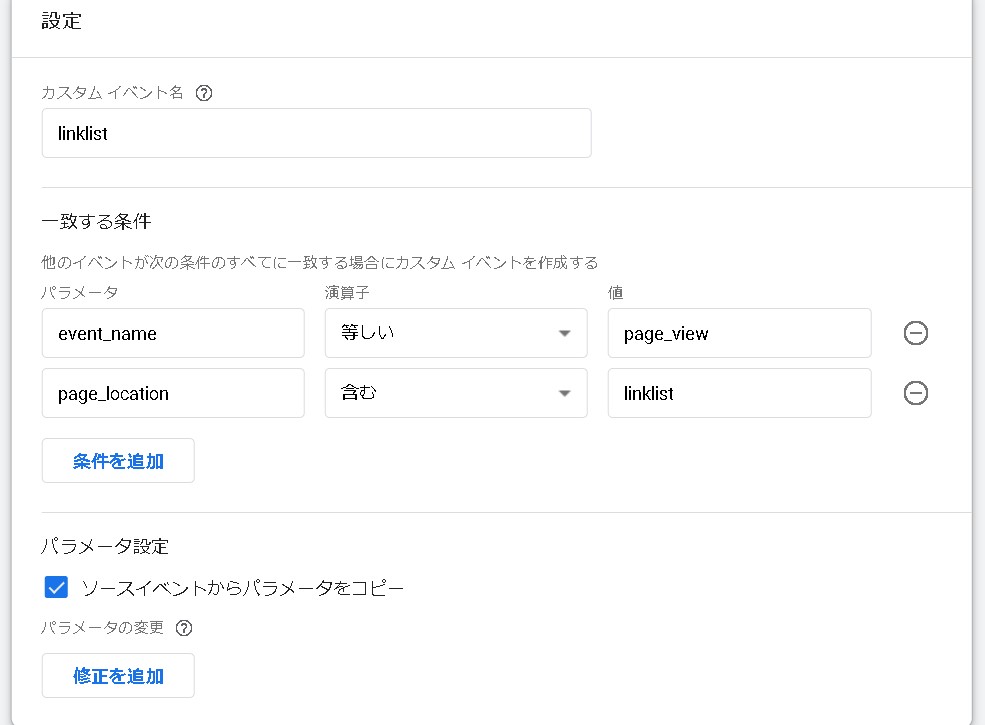Click the minus icon beside linklist value
Viewport: 985px width, 725px height.
(916, 392)
